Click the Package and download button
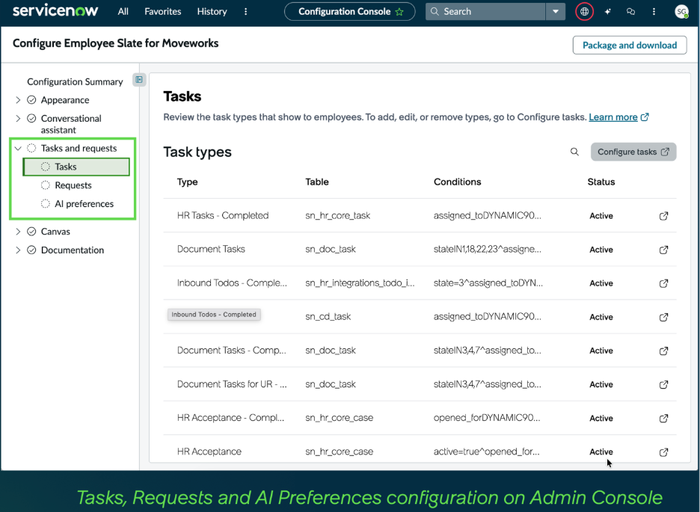 click(629, 45)
